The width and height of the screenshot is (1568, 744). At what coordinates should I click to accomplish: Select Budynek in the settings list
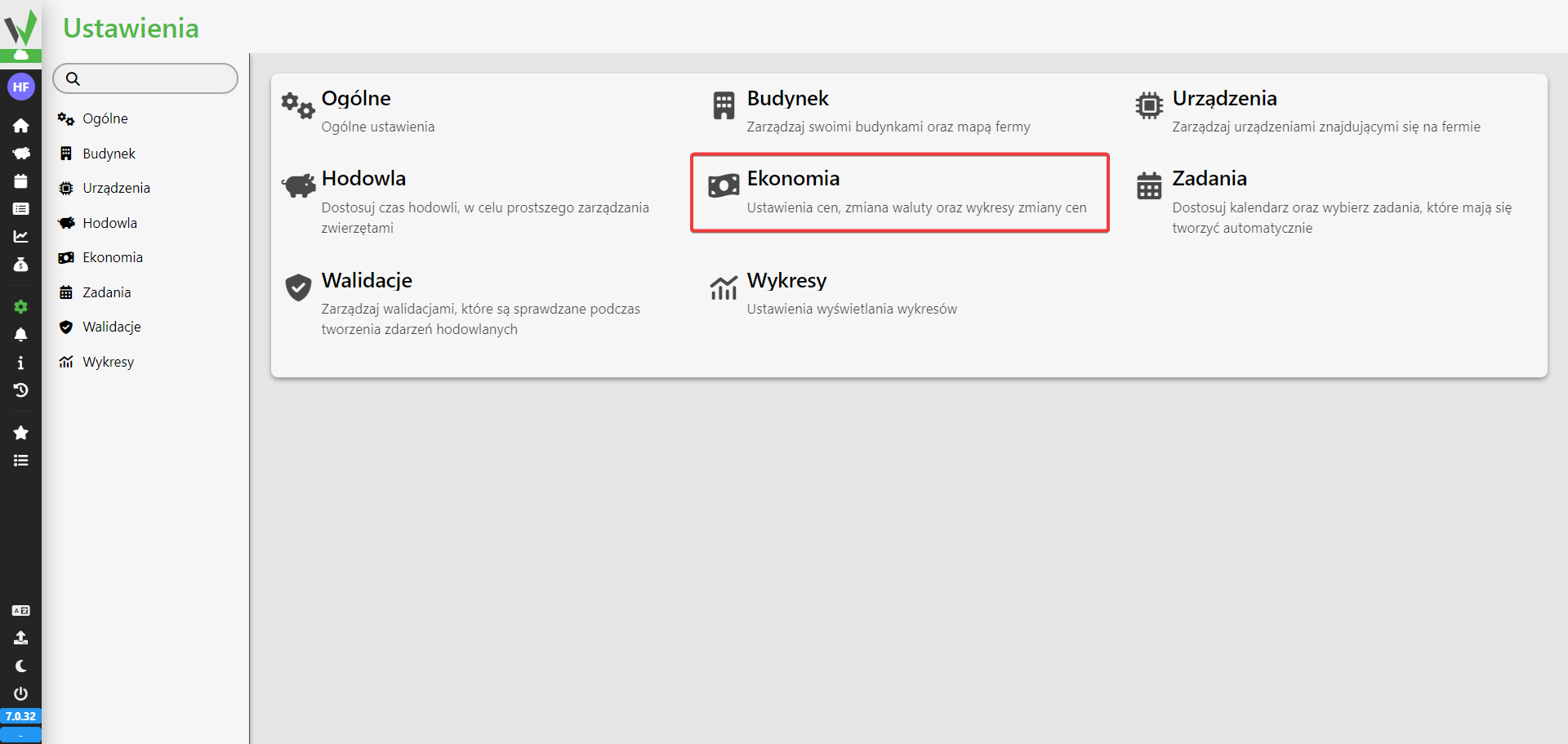(x=109, y=154)
